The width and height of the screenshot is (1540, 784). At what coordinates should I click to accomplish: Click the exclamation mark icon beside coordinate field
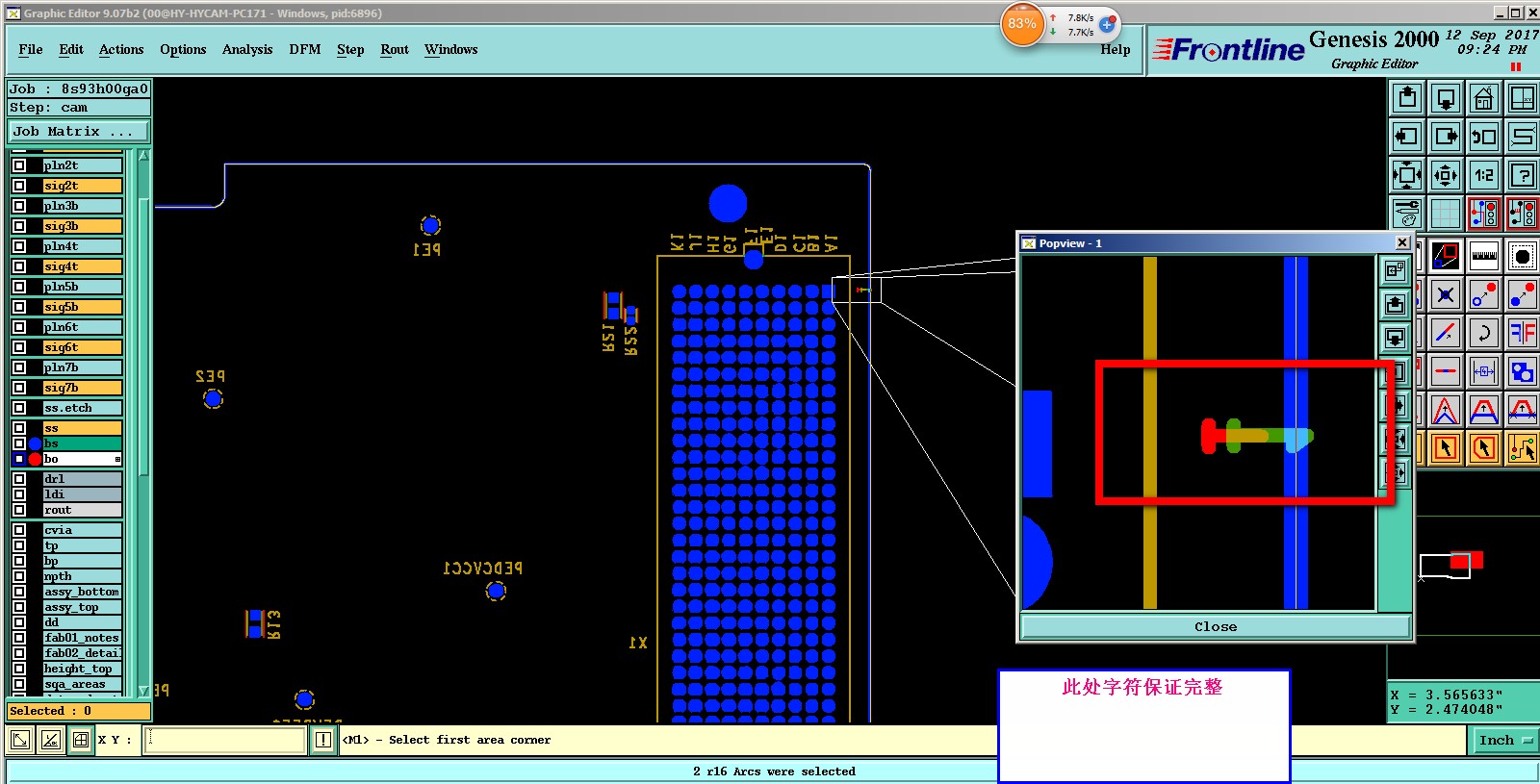(x=323, y=740)
